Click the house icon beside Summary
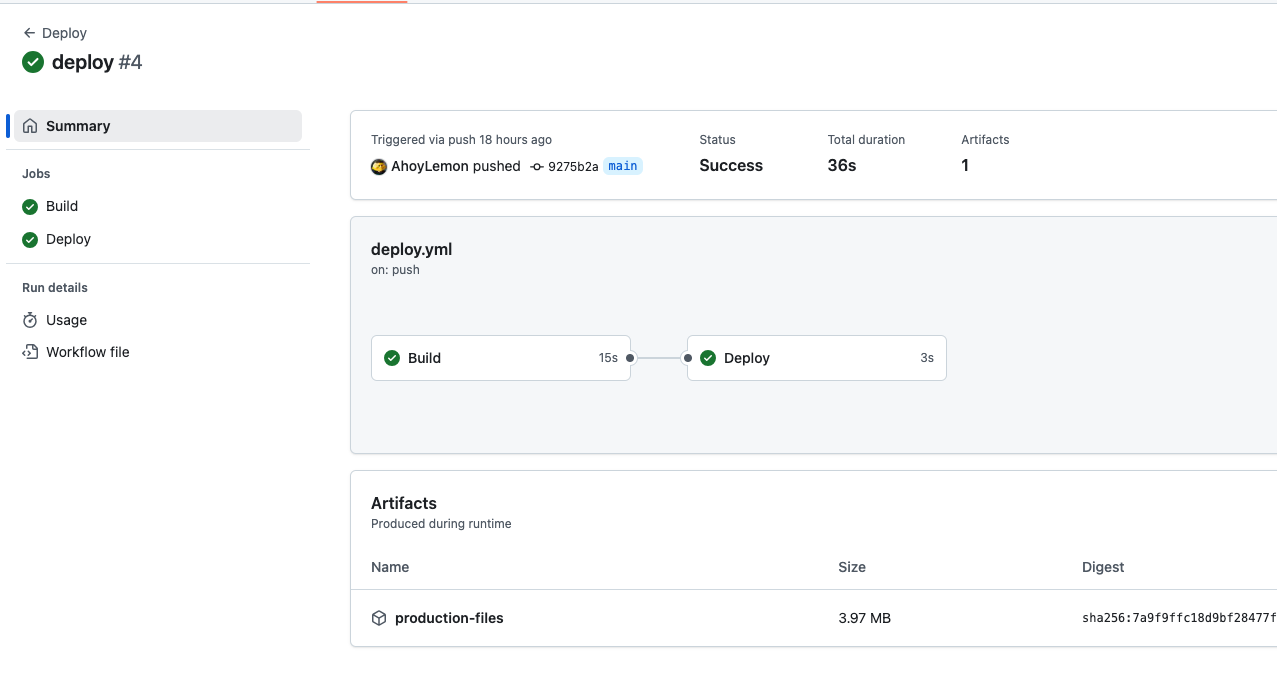This screenshot has width=1277, height=686. (x=30, y=126)
